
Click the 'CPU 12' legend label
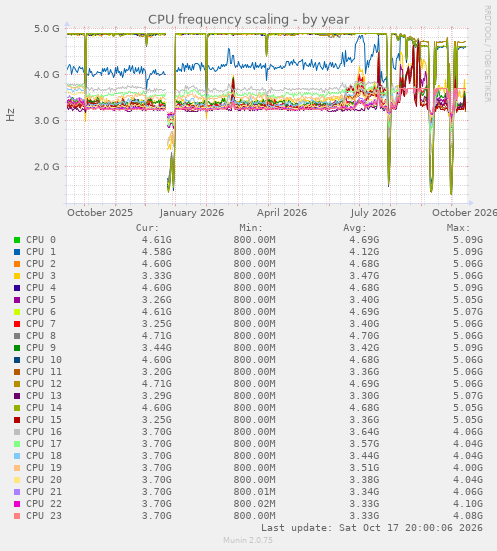[44, 384]
